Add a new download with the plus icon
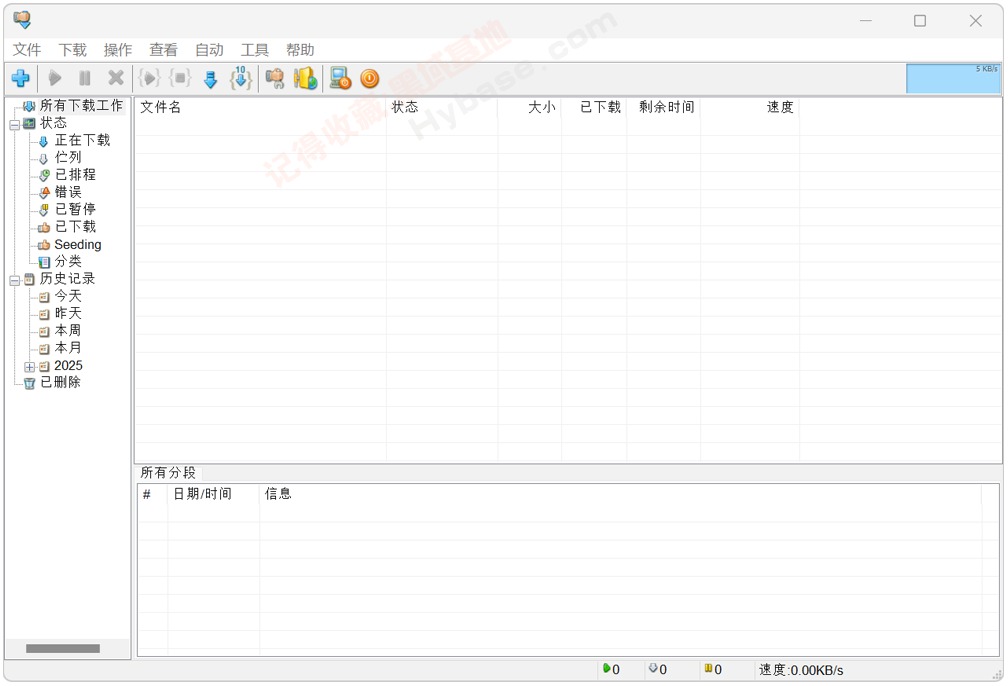 coord(19,78)
